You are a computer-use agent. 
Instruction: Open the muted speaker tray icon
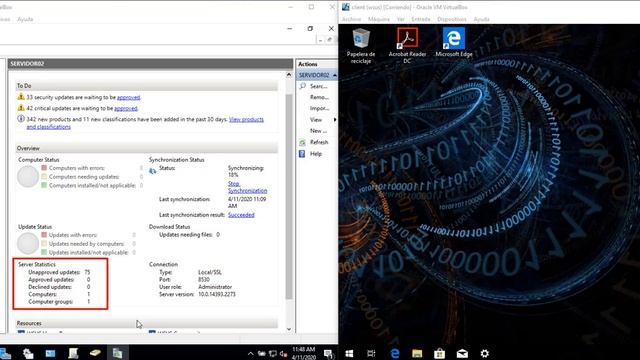pyautogui.click(x=283, y=353)
